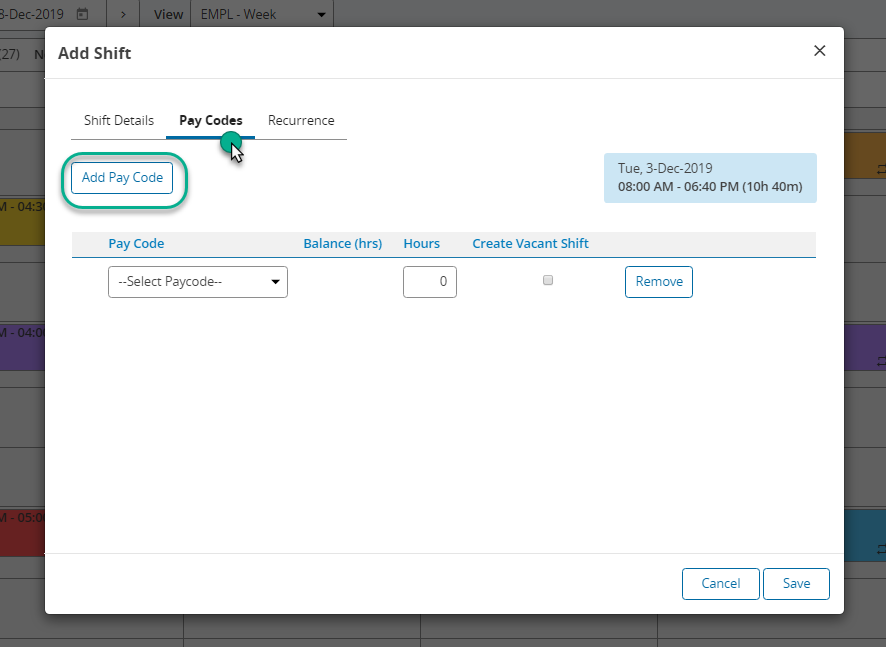Click recurring icon on orange shift
The image size is (886, 647).
pyautogui.click(x=881, y=169)
